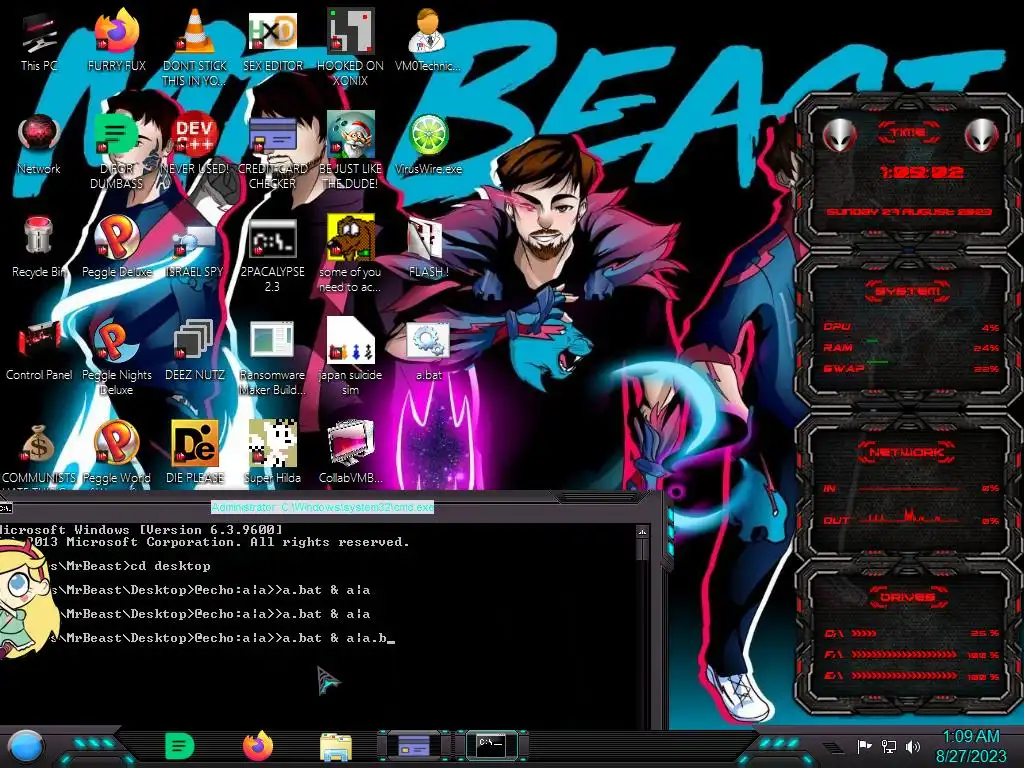Click cmd scrollbar up arrow

tap(643, 532)
